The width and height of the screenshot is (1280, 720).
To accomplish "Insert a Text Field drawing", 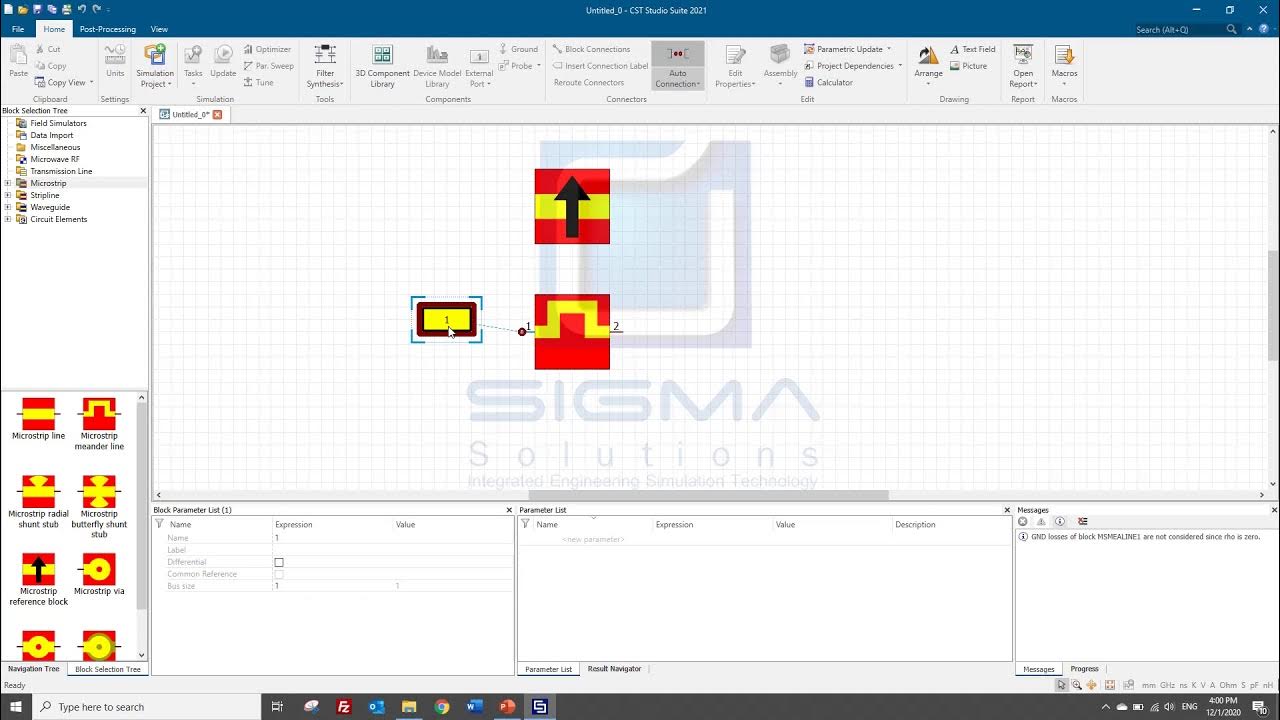I will pos(971,49).
